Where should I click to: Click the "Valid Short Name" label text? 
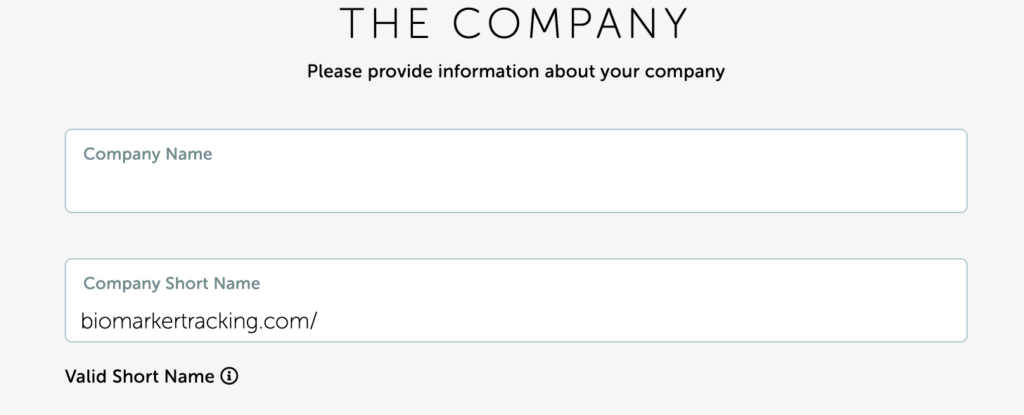(x=139, y=377)
